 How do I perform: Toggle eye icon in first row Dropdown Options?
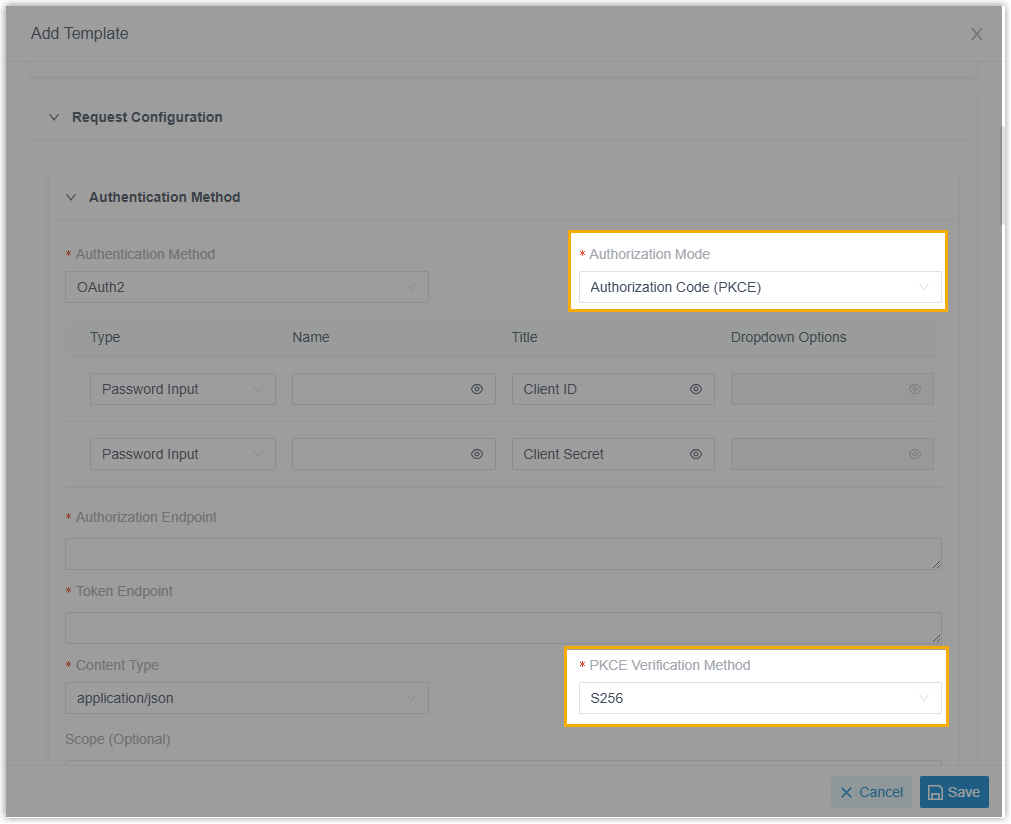(x=915, y=389)
